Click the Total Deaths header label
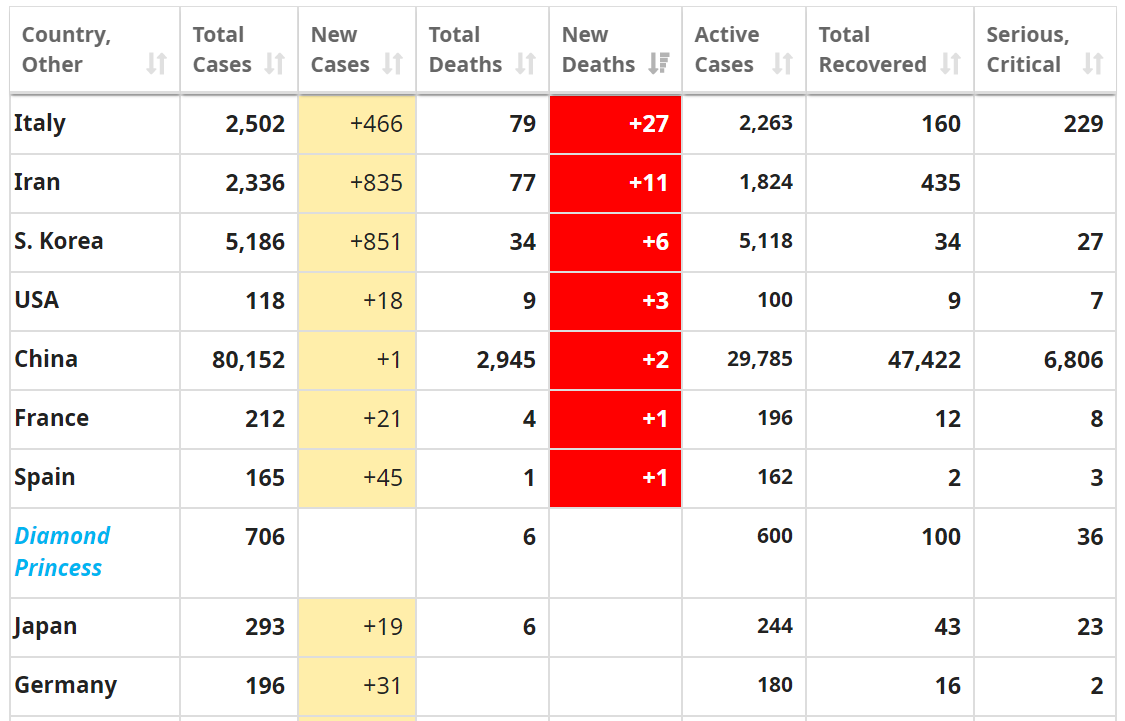Screen dimensions: 1125x721 [x=465, y=50]
